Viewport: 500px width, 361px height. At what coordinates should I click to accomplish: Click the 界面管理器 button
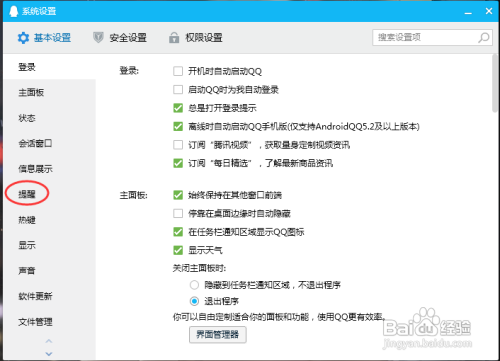[x=218, y=334]
